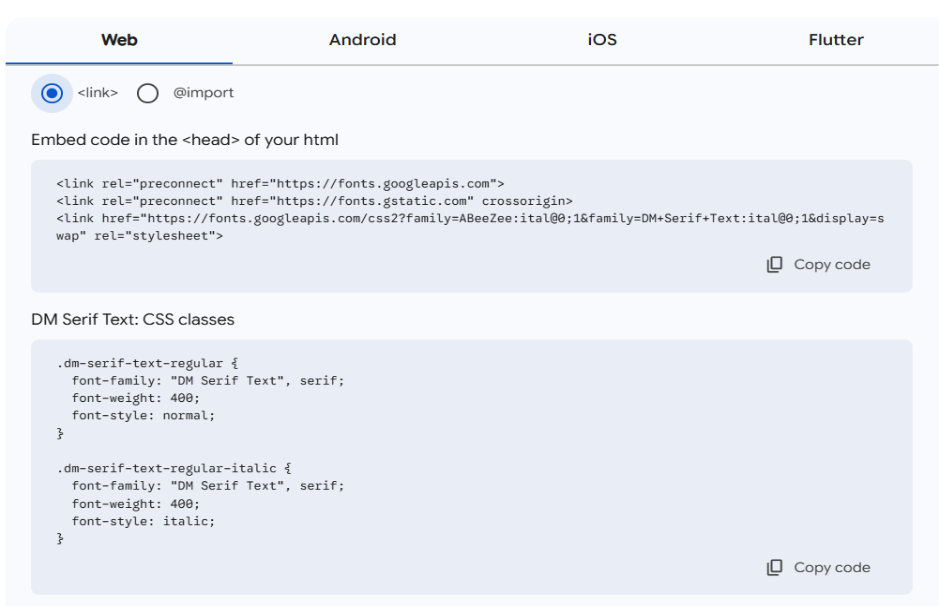This screenshot has width=939, height=606.
Task: Click font-weight: 400 in regular class
Action: (136, 398)
